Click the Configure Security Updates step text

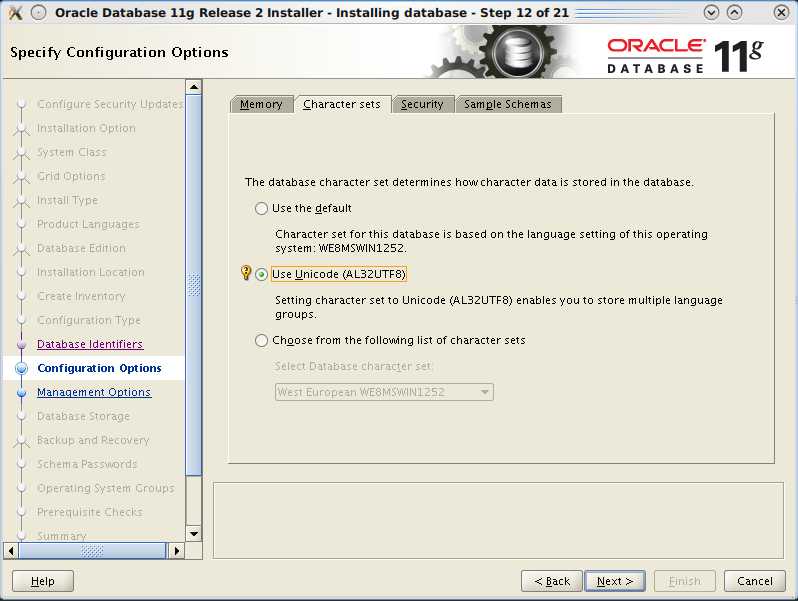(110, 104)
